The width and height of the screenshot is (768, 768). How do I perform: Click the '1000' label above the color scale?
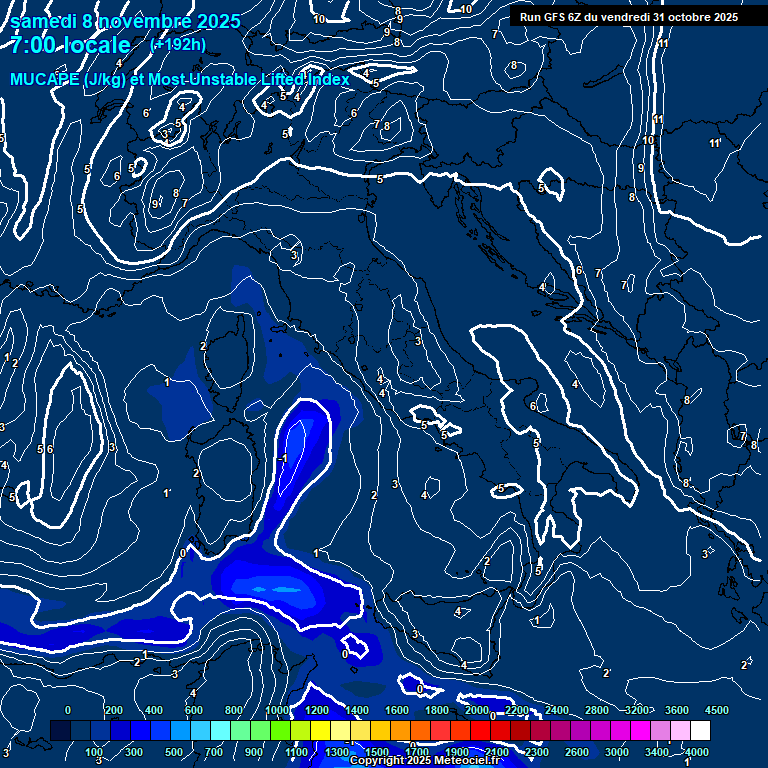coord(277,710)
